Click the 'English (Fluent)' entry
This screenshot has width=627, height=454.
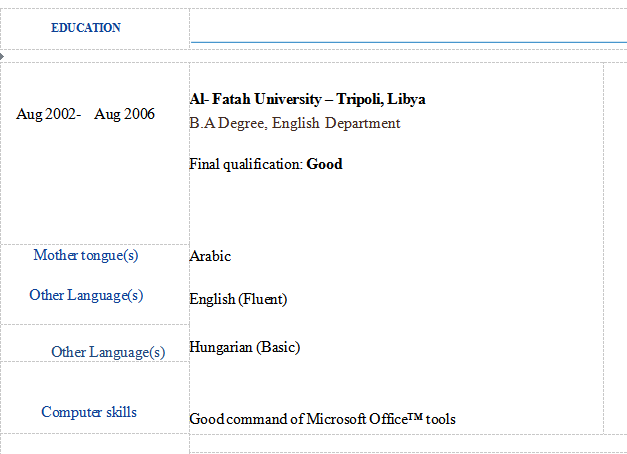tap(238, 299)
